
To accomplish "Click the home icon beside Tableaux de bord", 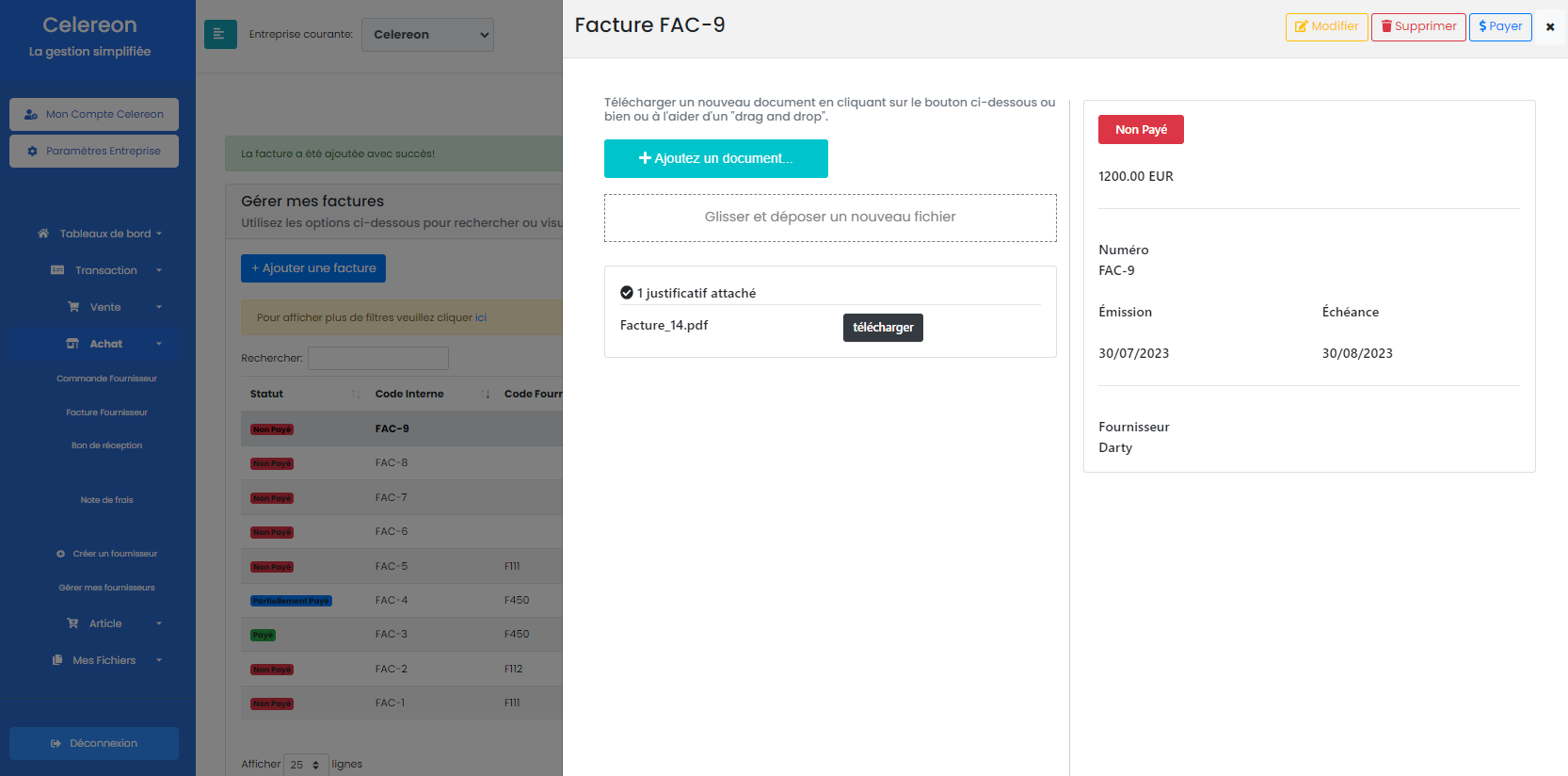I will pyautogui.click(x=43, y=234).
